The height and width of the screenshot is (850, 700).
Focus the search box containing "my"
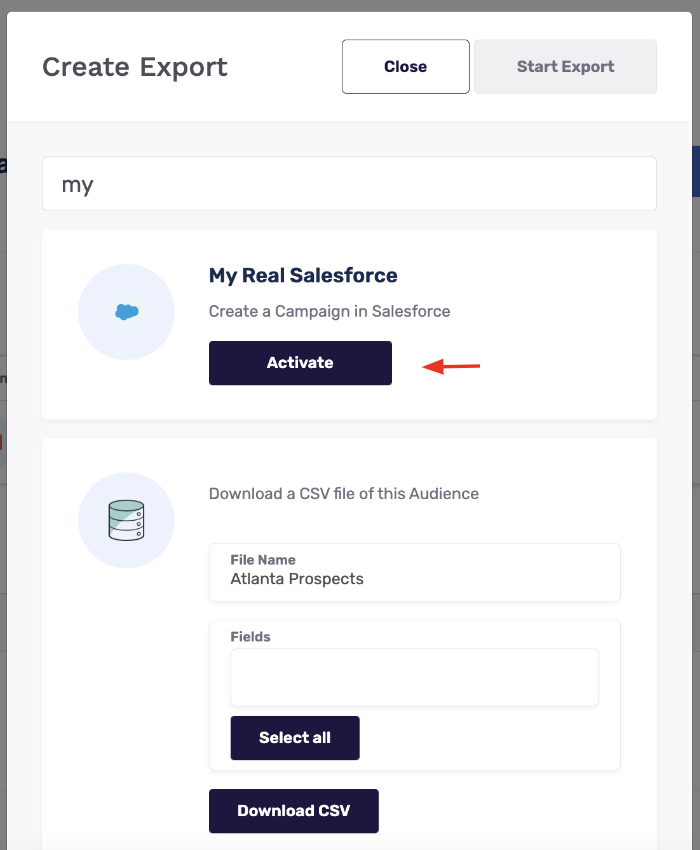point(349,184)
